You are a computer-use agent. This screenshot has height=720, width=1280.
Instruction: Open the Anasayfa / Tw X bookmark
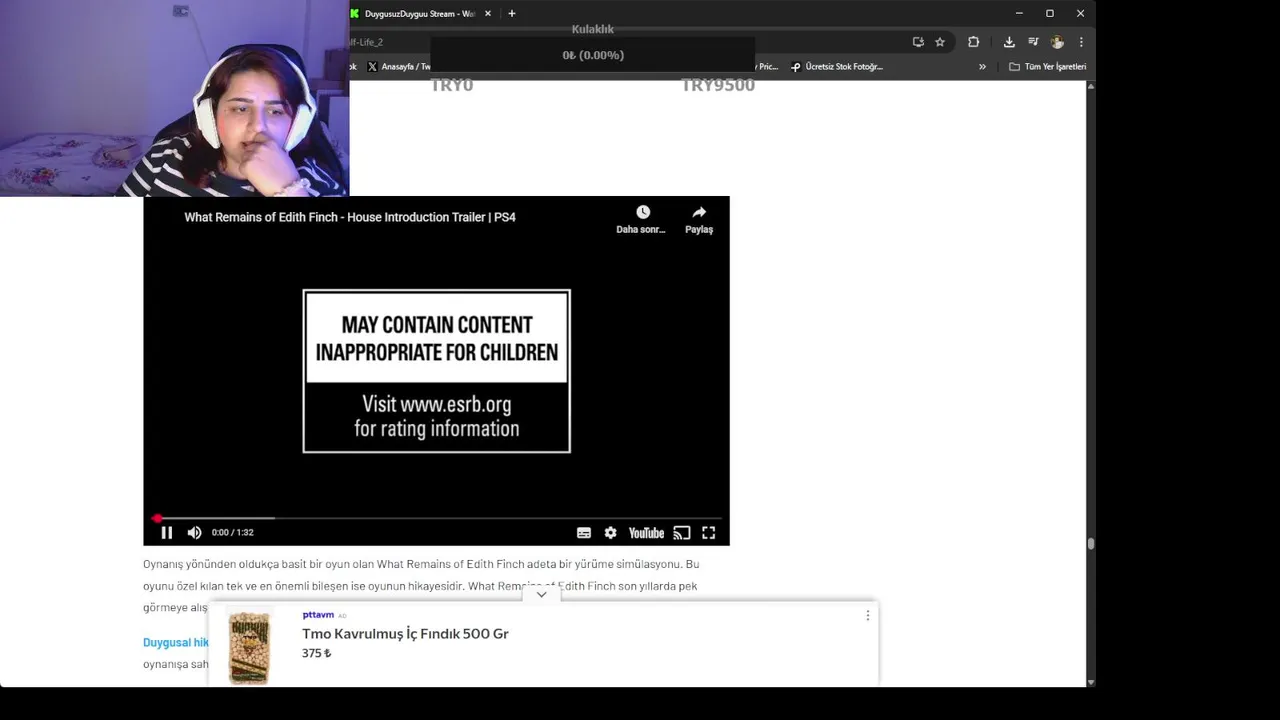398,67
